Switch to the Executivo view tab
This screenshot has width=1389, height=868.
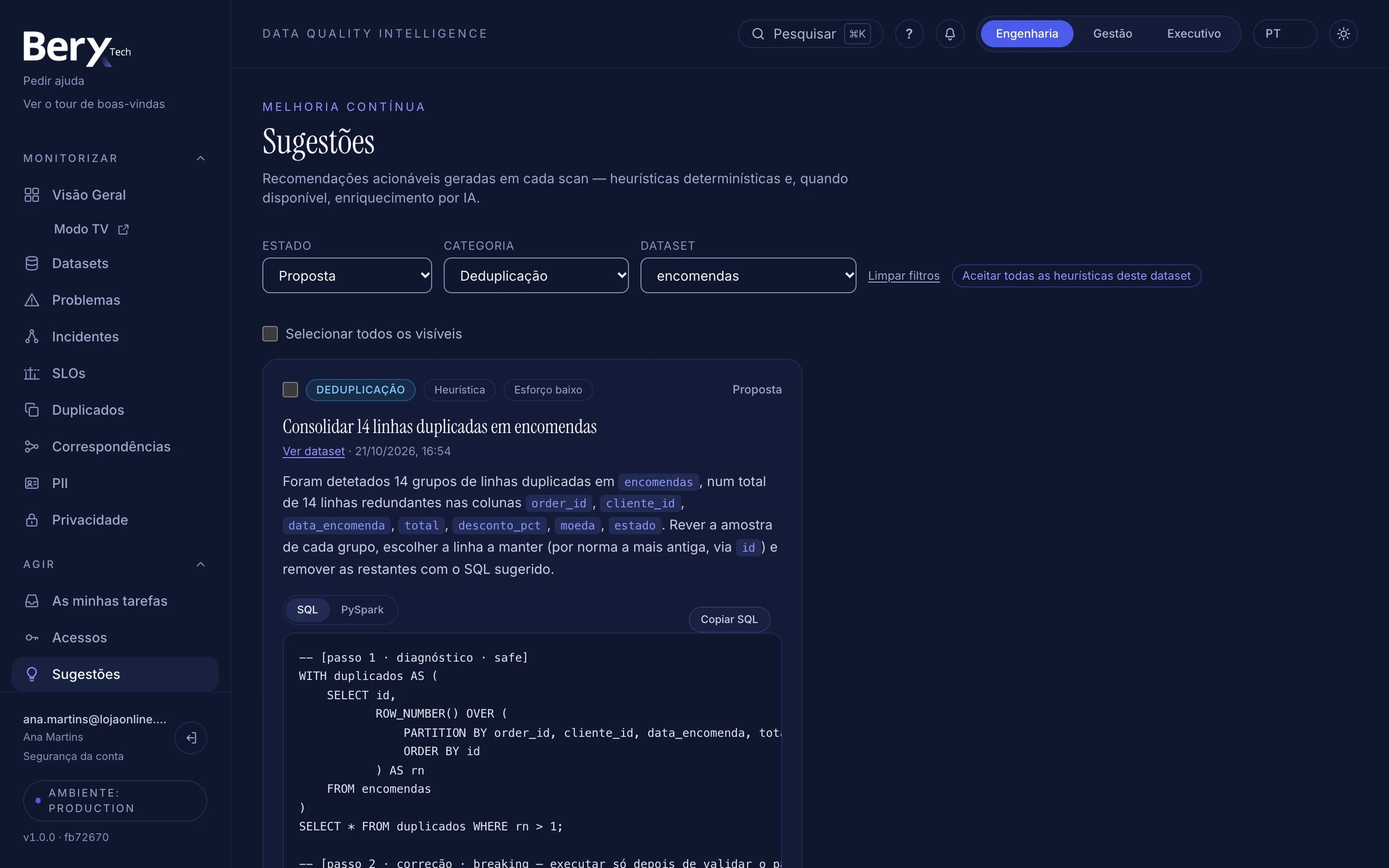tap(1194, 34)
